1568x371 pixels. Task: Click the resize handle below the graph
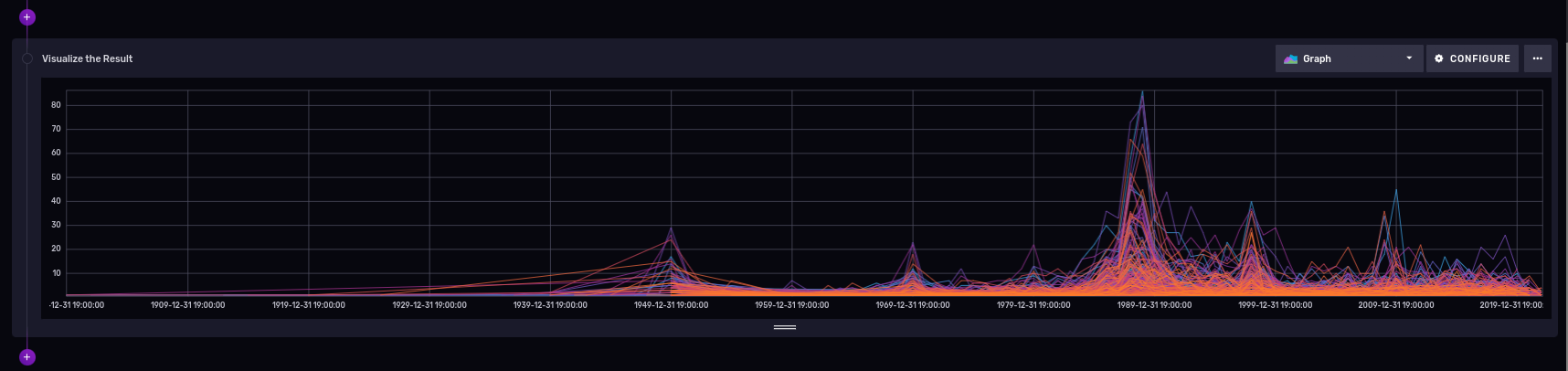(x=784, y=326)
